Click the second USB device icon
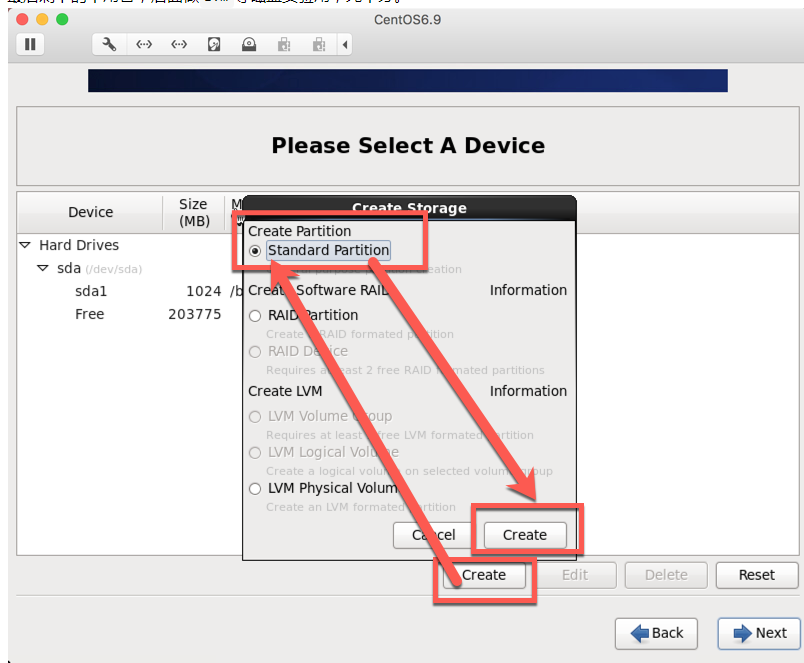 tap(319, 44)
